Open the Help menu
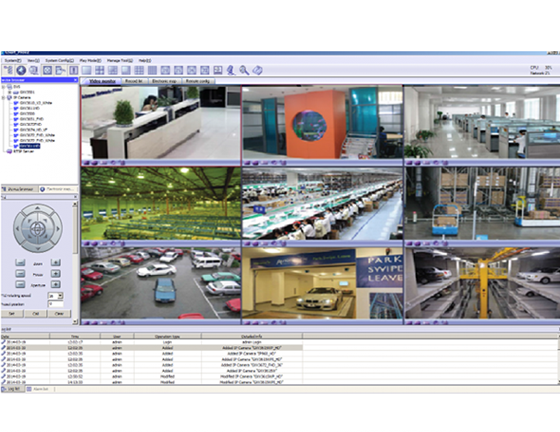Viewport: 560px width, 432px height. pyautogui.click(x=145, y=60)
